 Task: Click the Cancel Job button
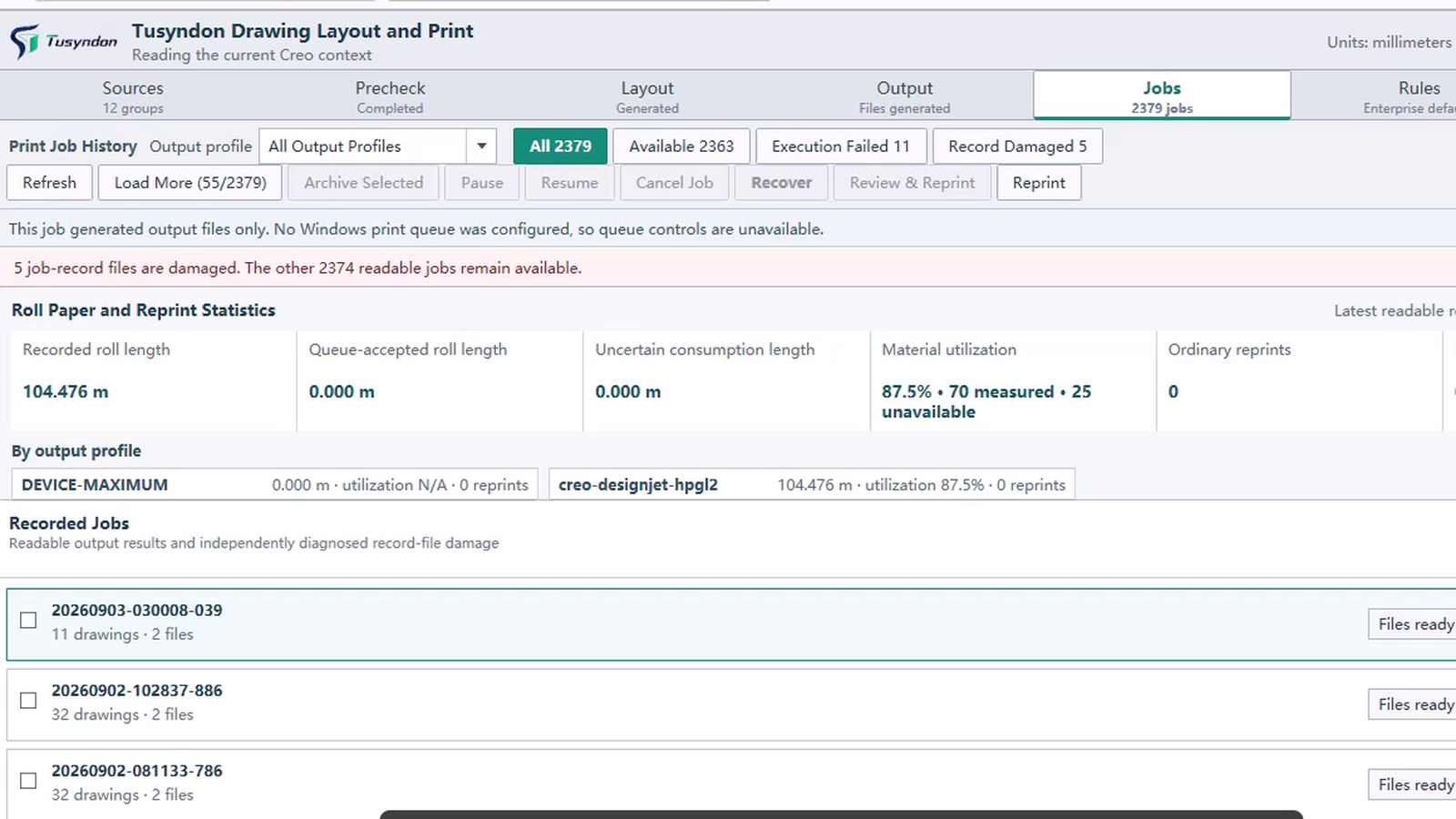tap(674, 182)
